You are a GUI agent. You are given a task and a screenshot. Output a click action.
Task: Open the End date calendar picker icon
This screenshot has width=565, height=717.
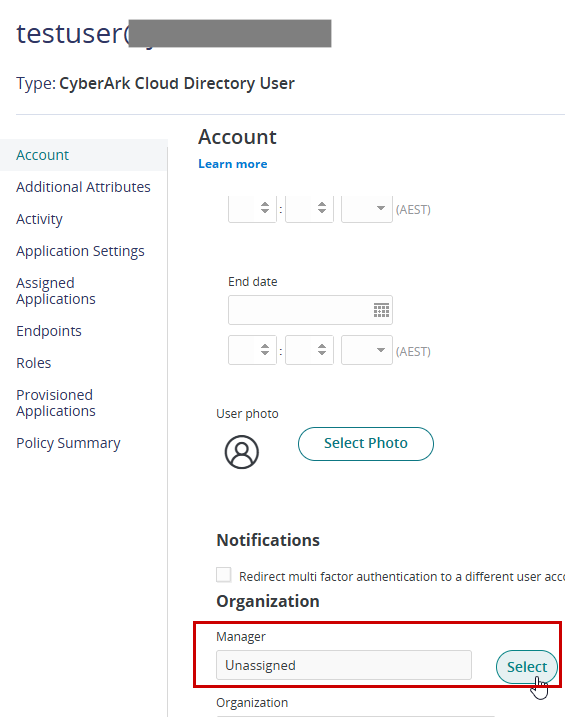pos(381,310)
